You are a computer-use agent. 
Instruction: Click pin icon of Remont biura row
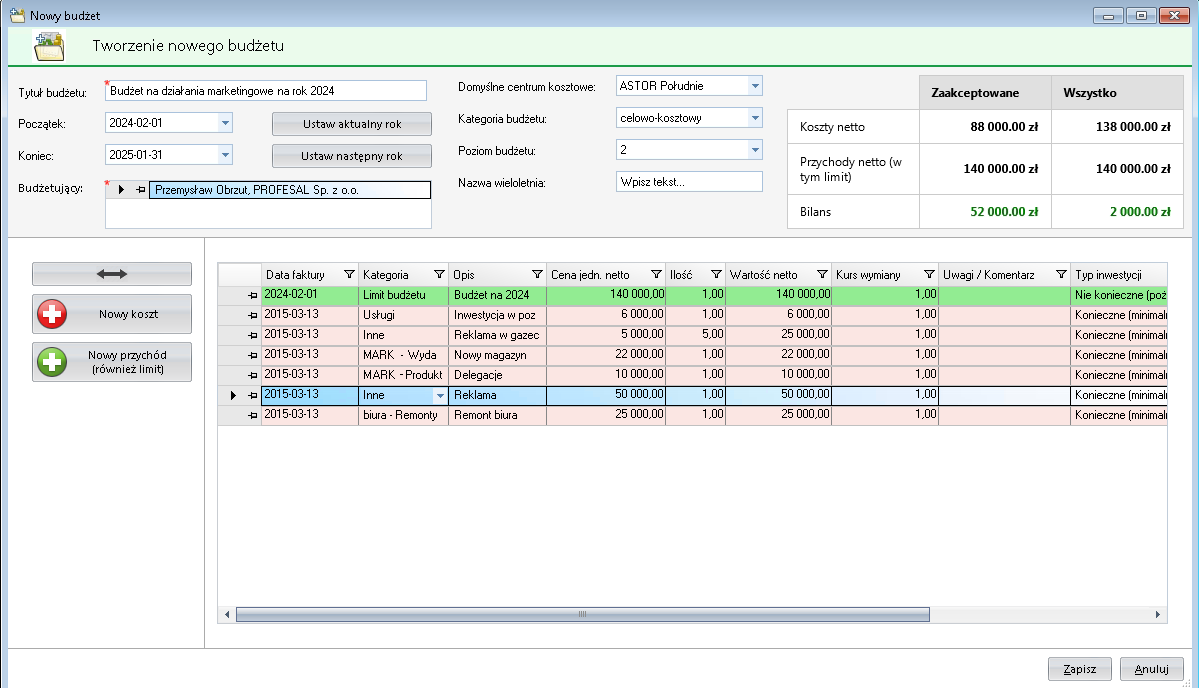(252, 415)
